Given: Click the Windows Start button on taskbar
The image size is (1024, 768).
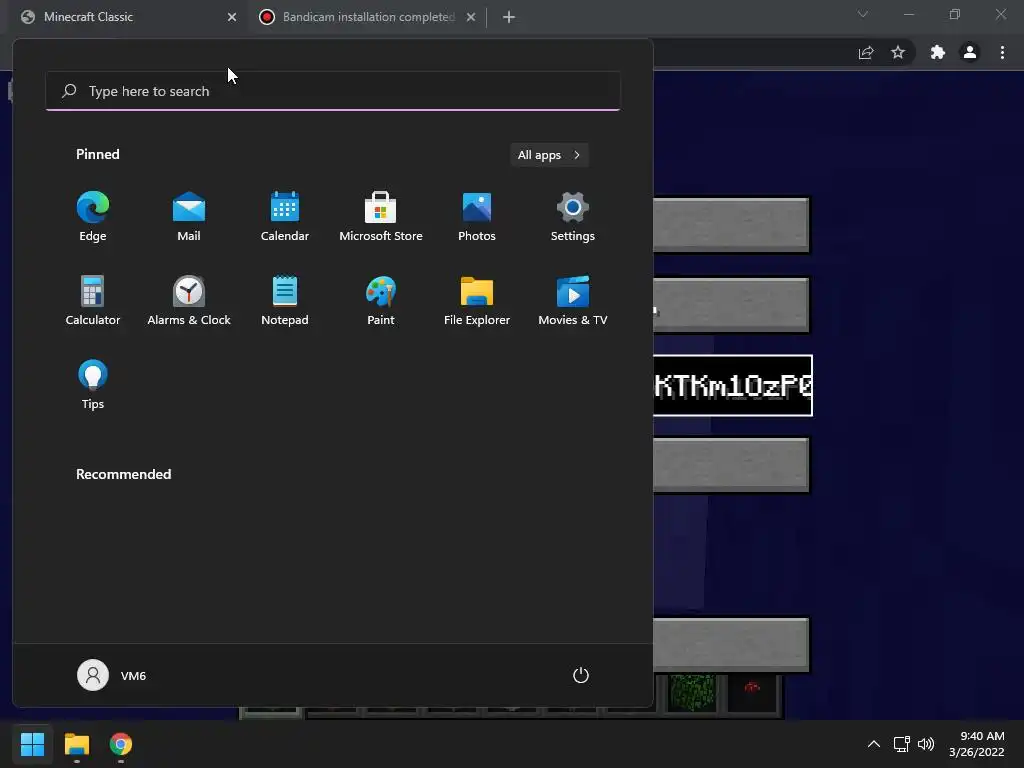Looking at the screenshot, I should click(x=32, y=744).
